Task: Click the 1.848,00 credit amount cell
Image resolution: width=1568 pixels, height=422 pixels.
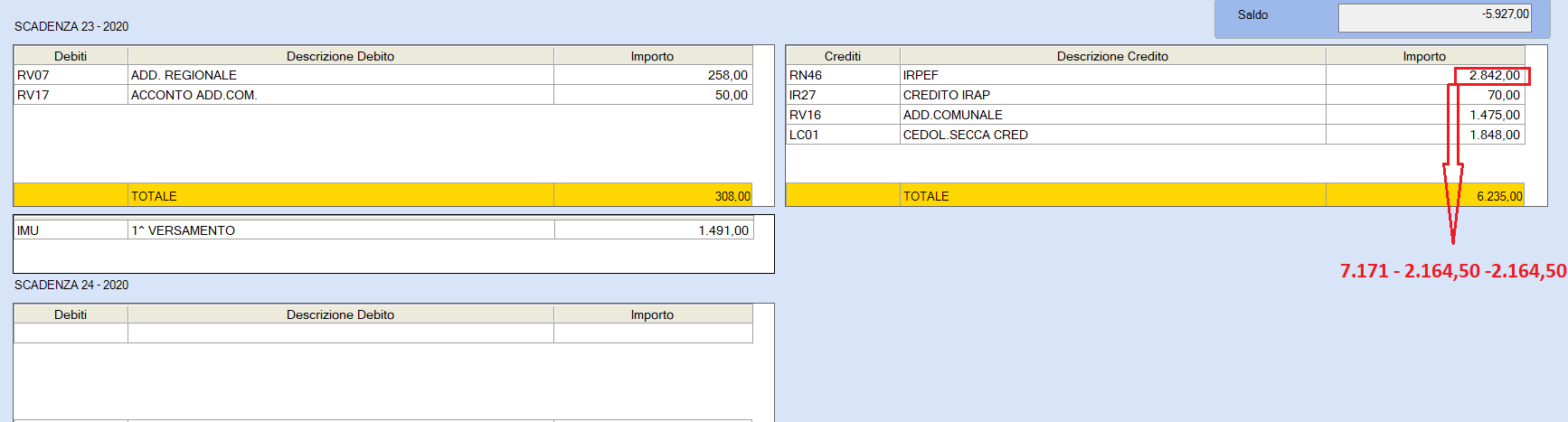Action: tap(1425, 135)
